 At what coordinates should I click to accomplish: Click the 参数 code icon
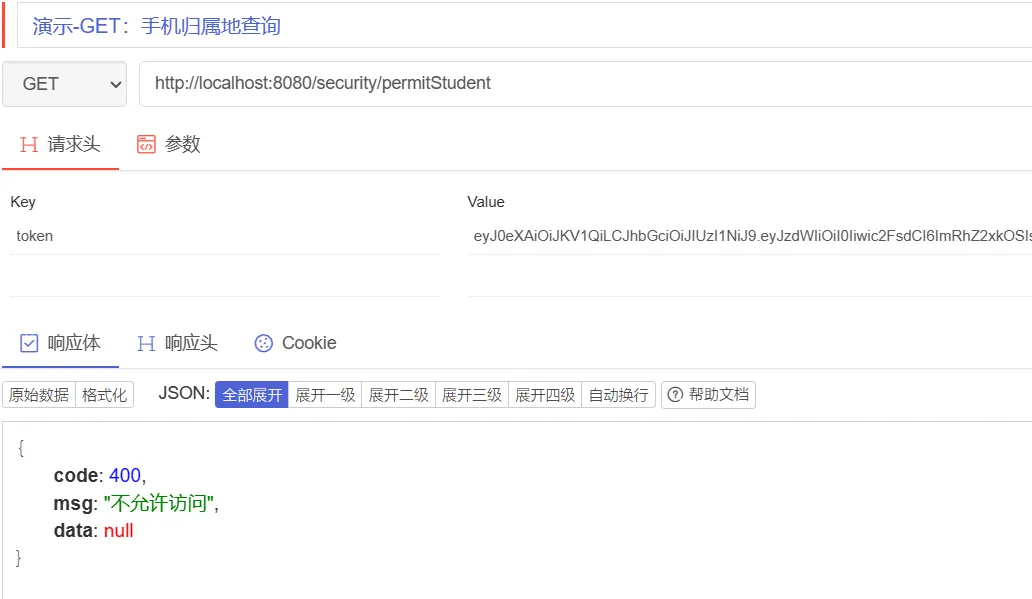tap(146, 145)
